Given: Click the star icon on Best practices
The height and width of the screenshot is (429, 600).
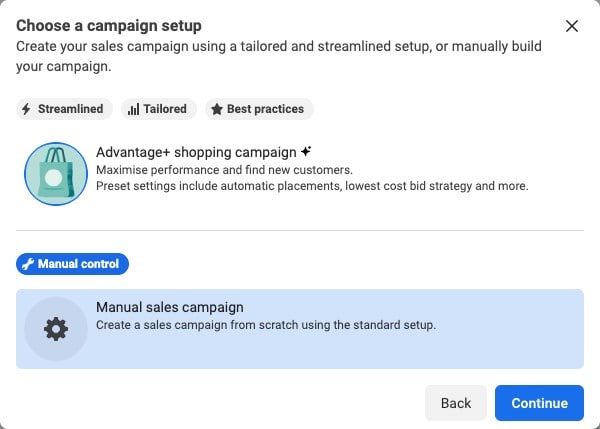Looking at the screenshot, I should (x=217, y=109).
